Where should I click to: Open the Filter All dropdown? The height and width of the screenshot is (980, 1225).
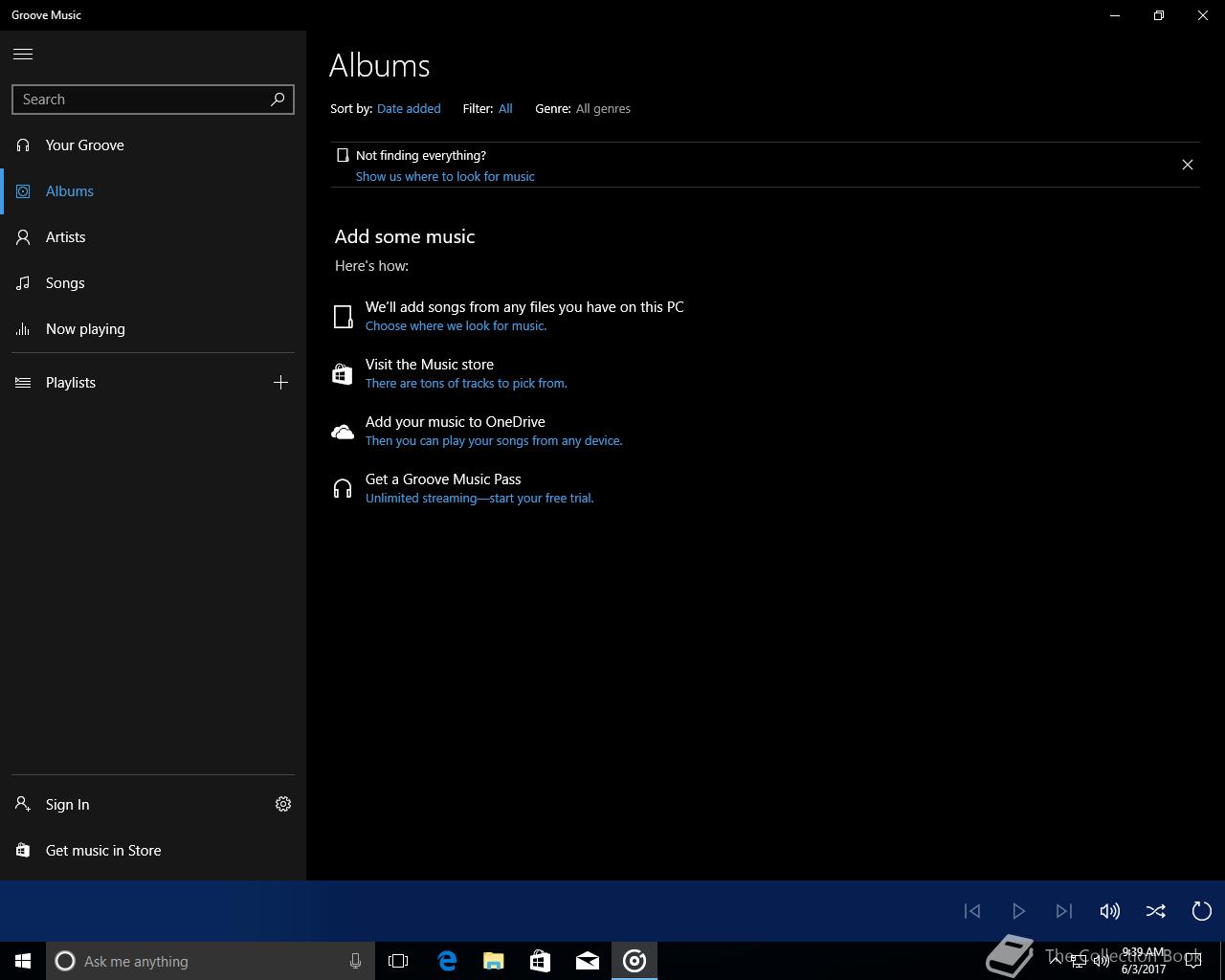[505, 109]
